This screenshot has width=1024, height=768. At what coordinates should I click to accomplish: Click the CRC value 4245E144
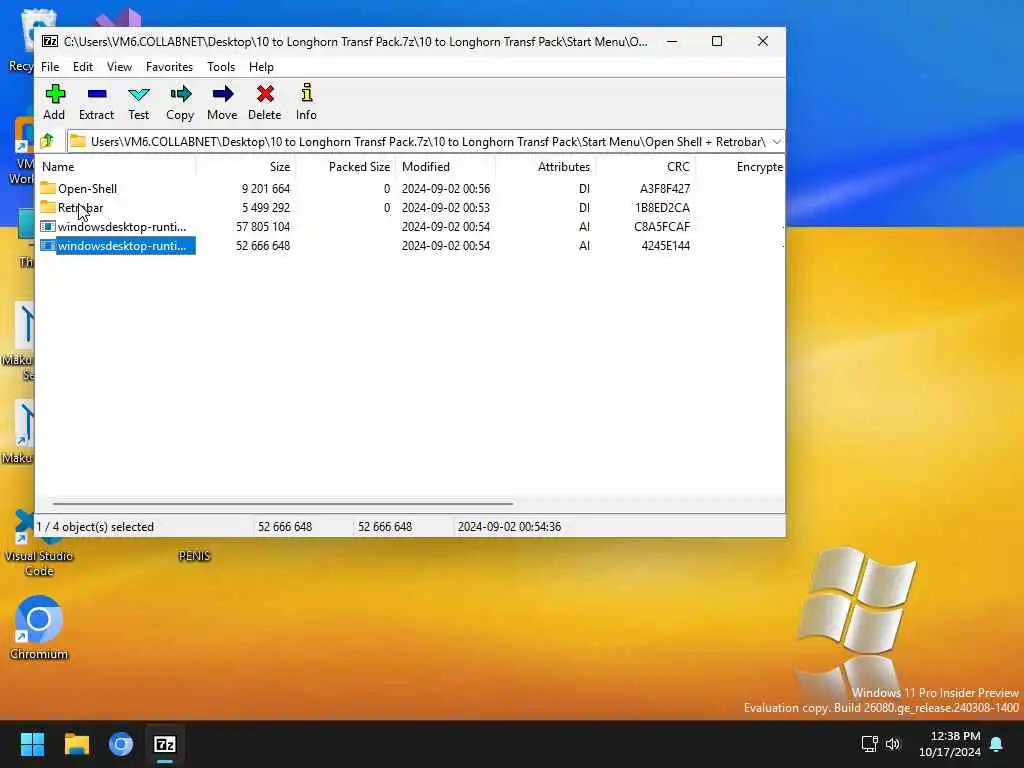[x=665, y=246]
